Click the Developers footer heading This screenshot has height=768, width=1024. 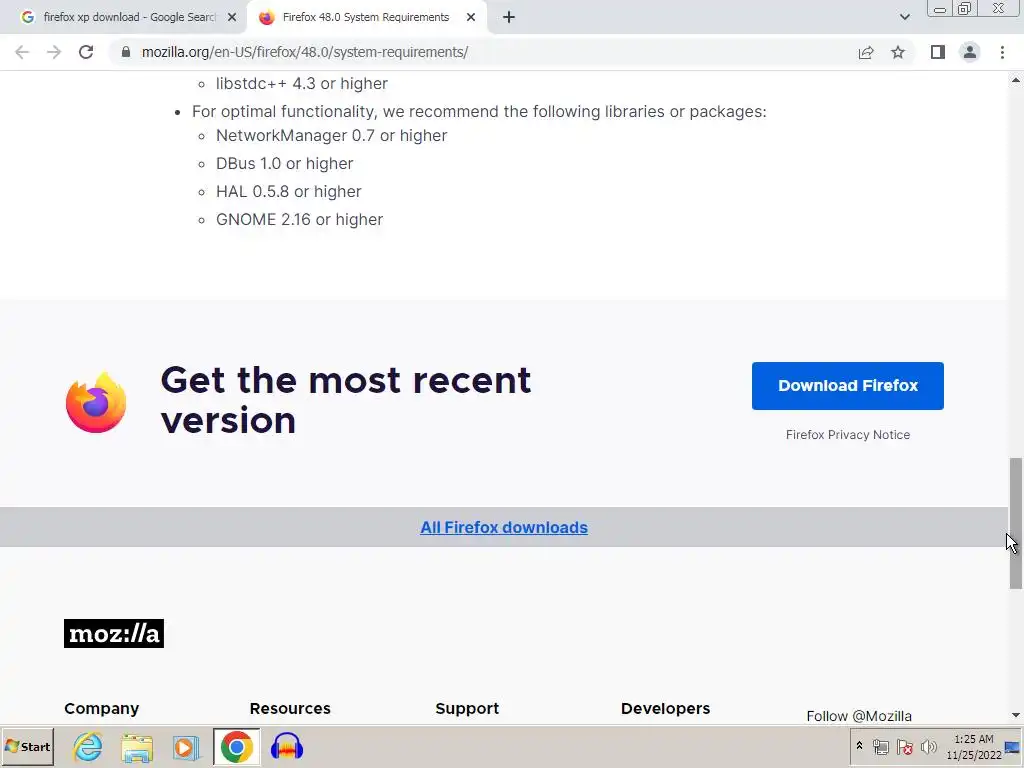(x=665, y=709)
